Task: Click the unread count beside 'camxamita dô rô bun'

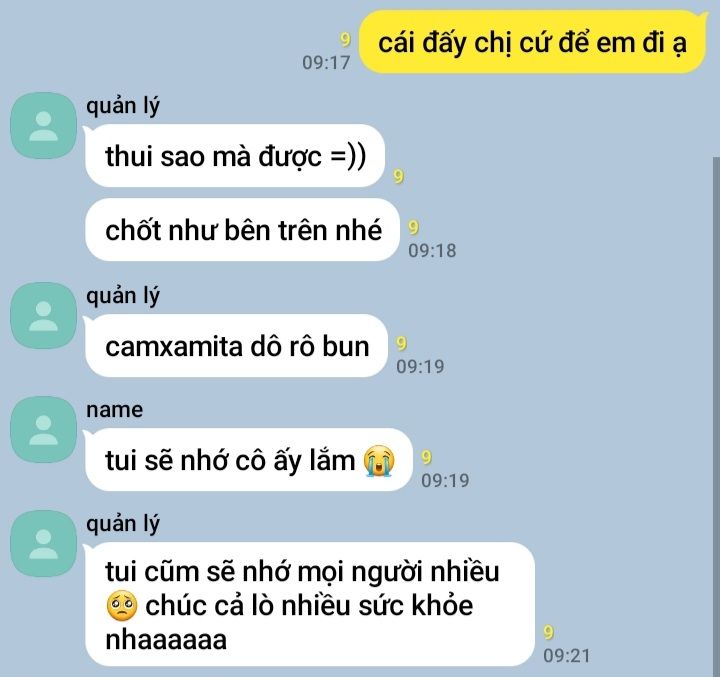Action: (x=401, y=343)
